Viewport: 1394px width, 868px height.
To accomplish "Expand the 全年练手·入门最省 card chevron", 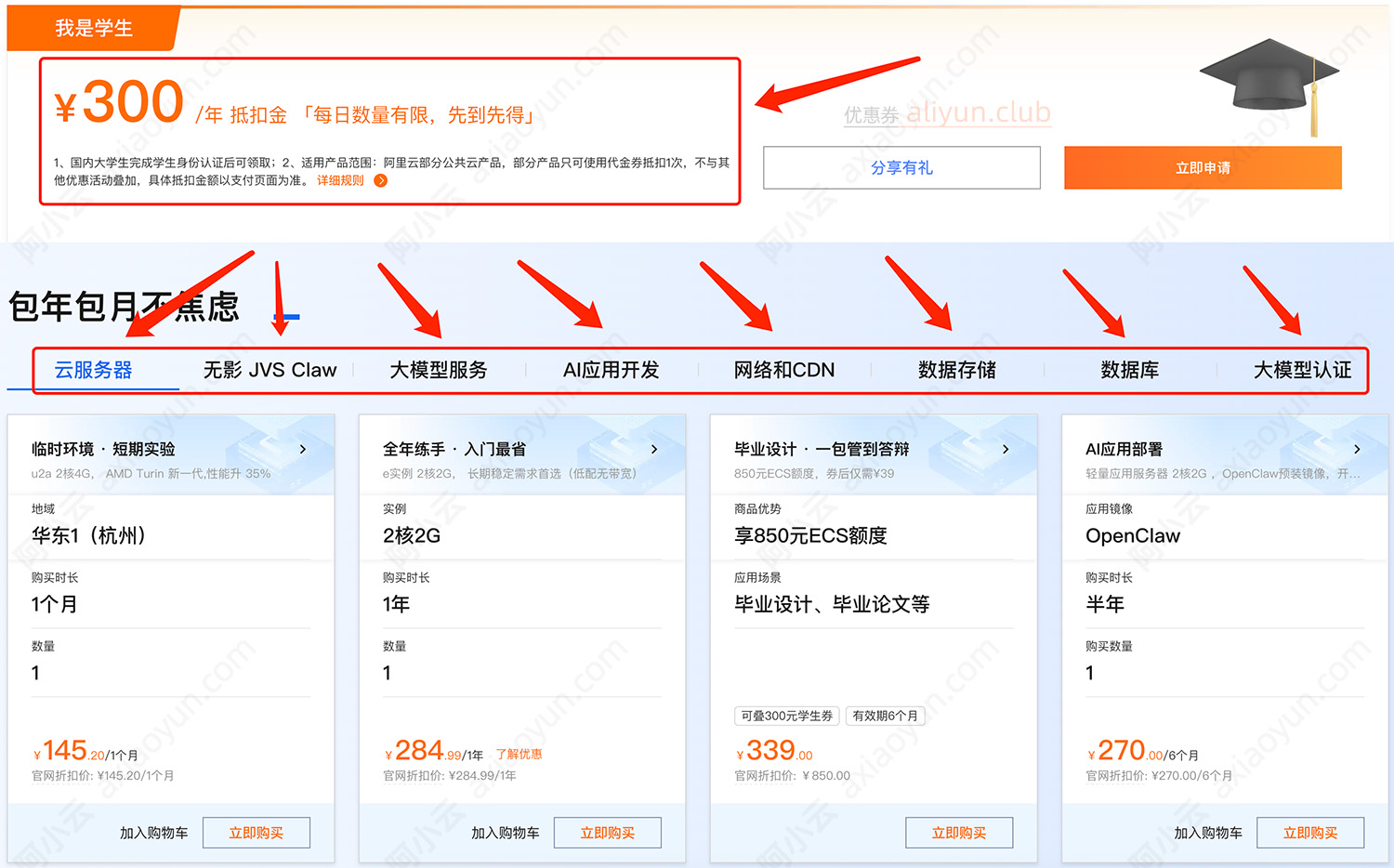I will tap(654, 449).
